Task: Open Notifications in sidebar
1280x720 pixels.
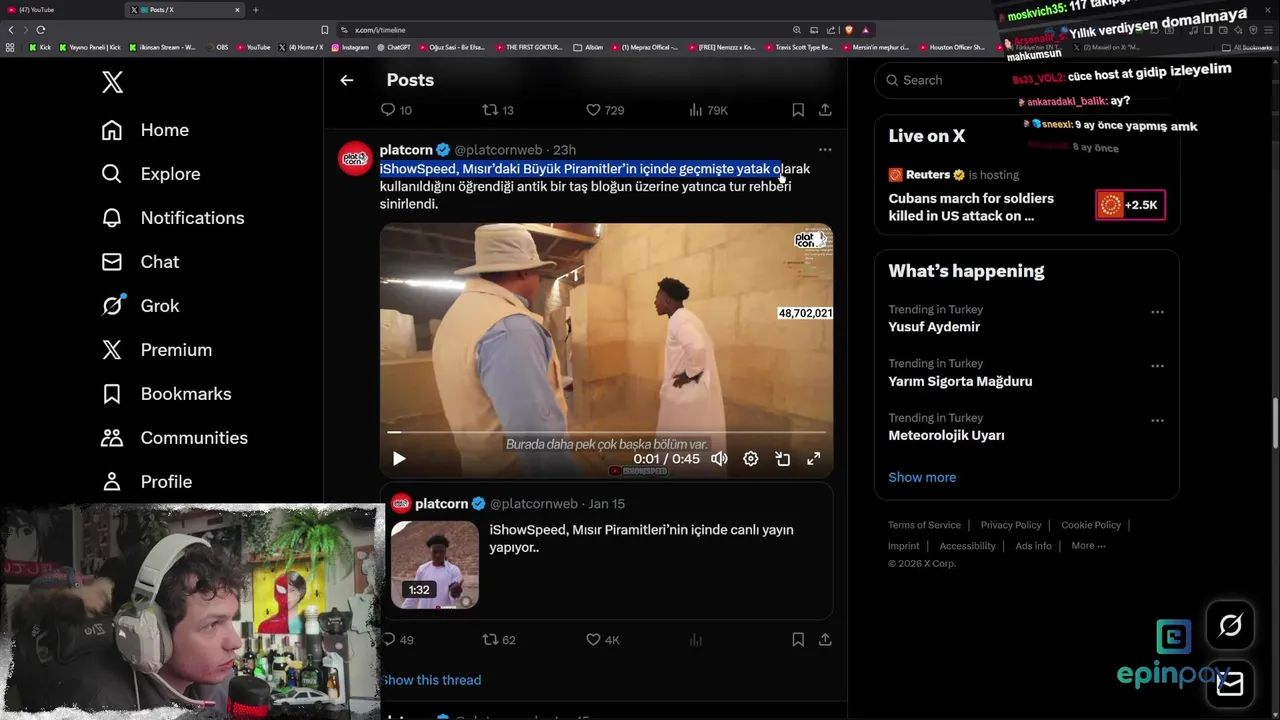Action: (173, 218)
